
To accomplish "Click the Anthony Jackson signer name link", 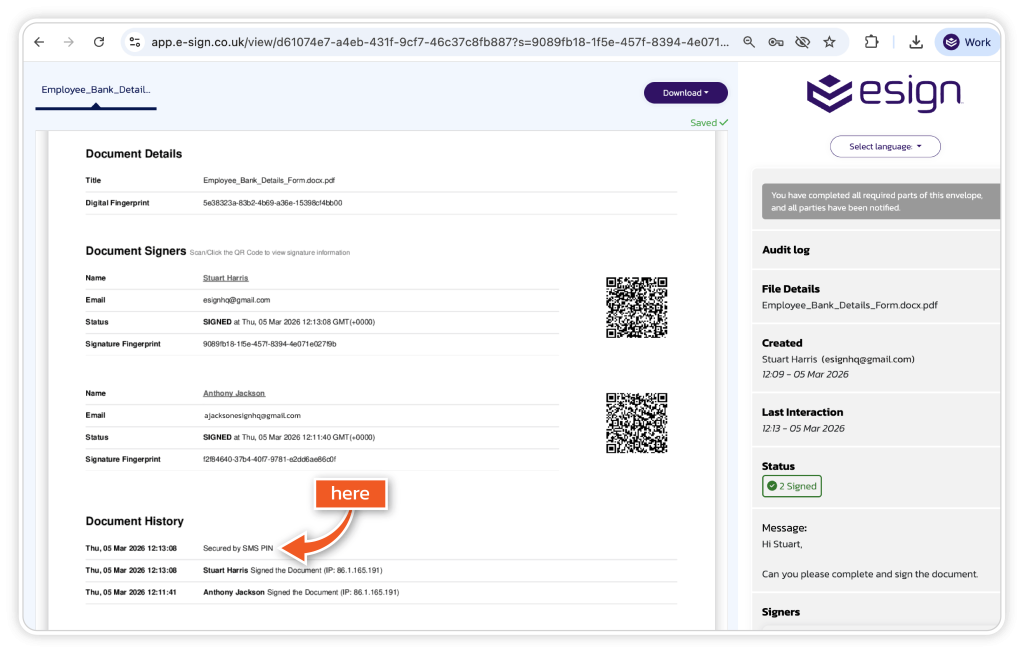I will pyautogui.click(x=234, y=394).
